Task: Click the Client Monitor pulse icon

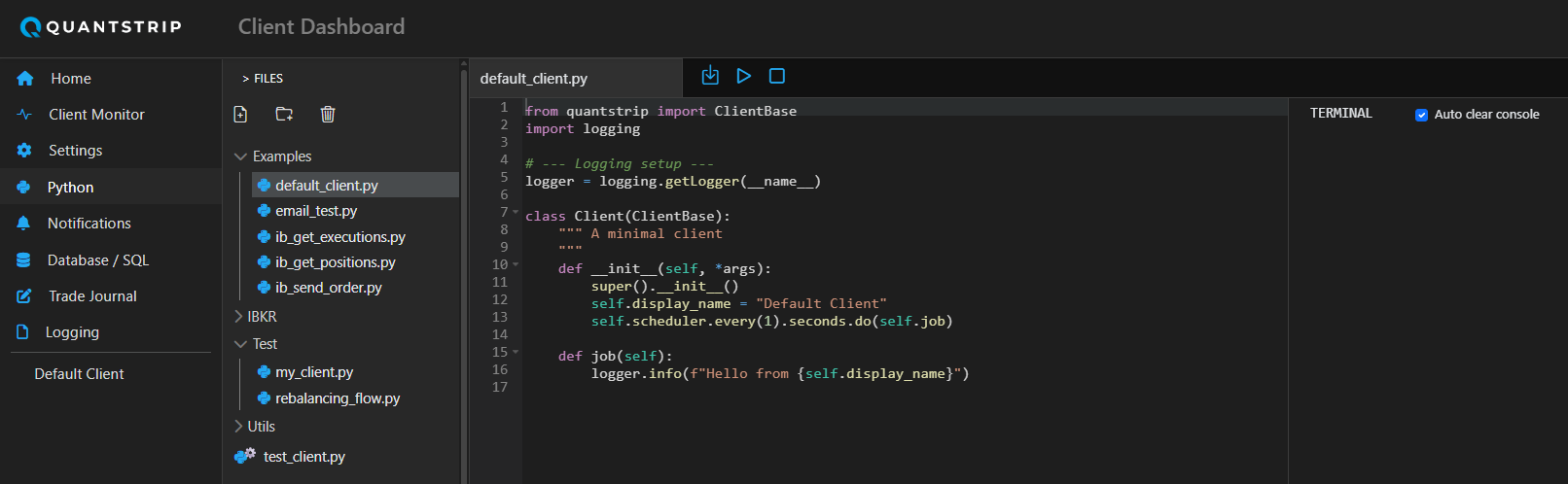Action: 24,115
